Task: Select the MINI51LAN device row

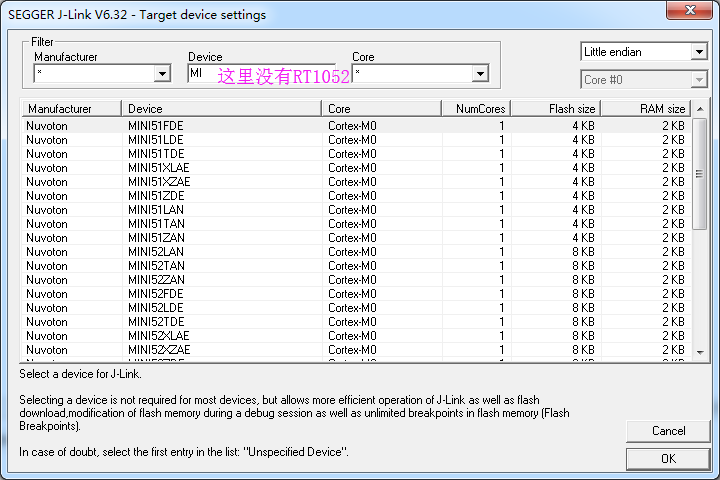Action: 356,210
